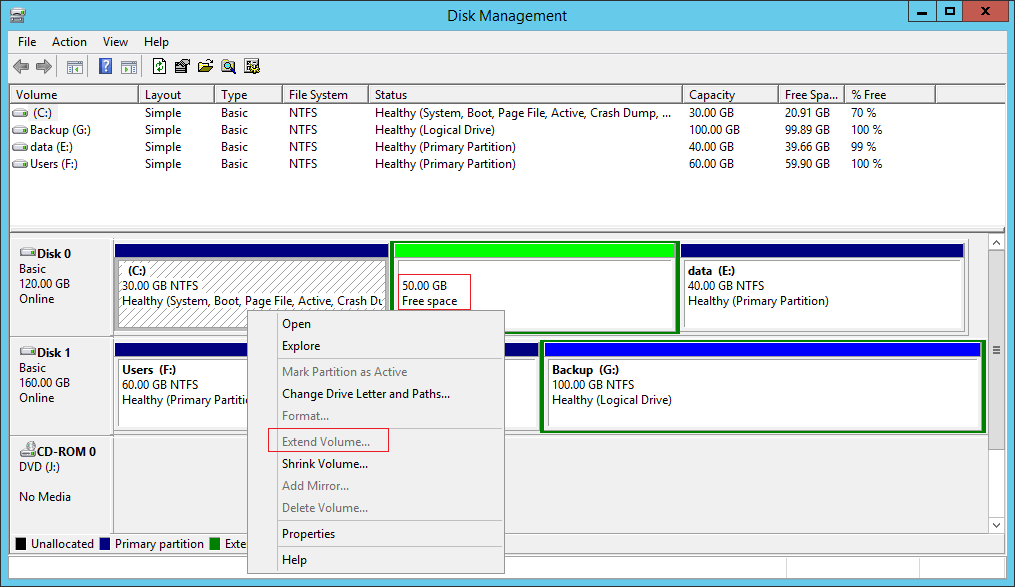Viewport: 1015px width, 587px height.
Task: Open Help via the blue question mark icon
Action: click(x=105, y=66)
